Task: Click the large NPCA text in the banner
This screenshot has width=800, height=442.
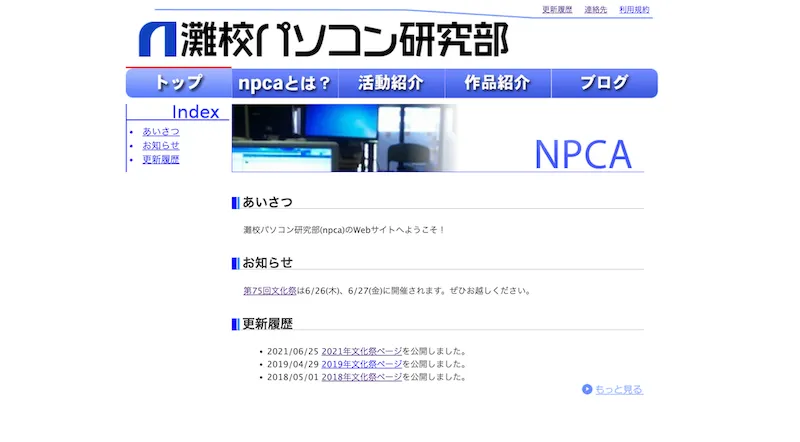Action: [x=583, y=154]
